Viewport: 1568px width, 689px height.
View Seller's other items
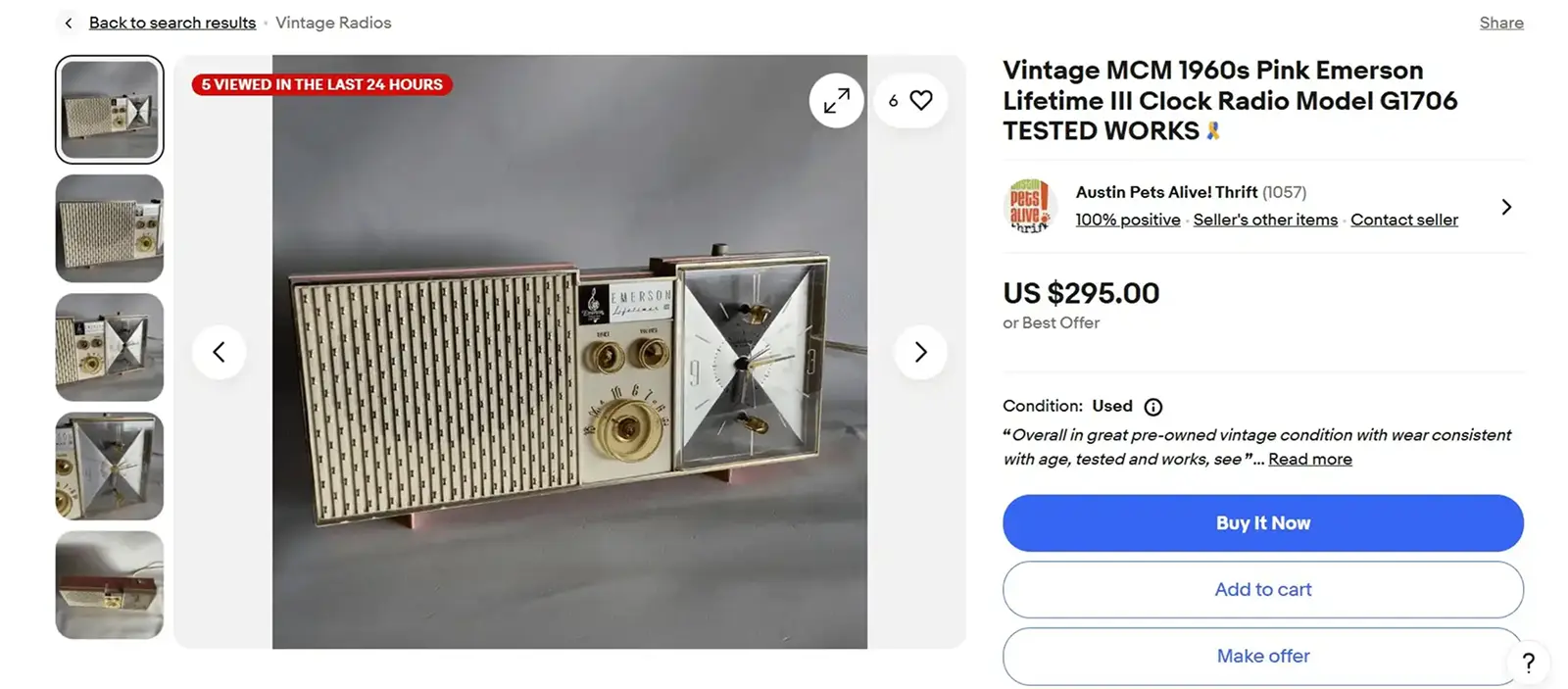1265,220
